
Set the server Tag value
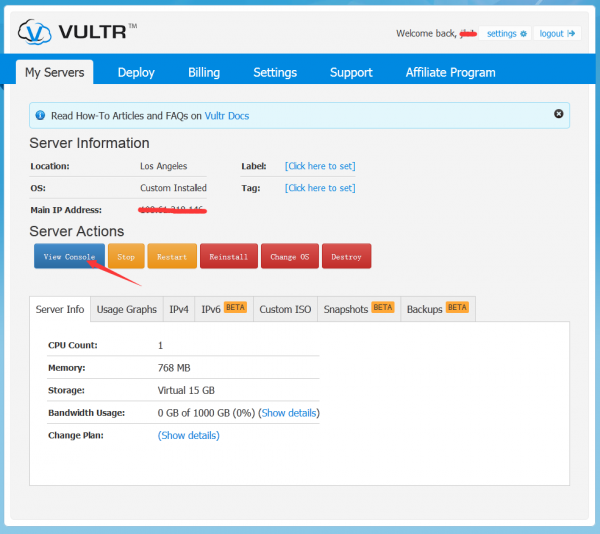320,188
